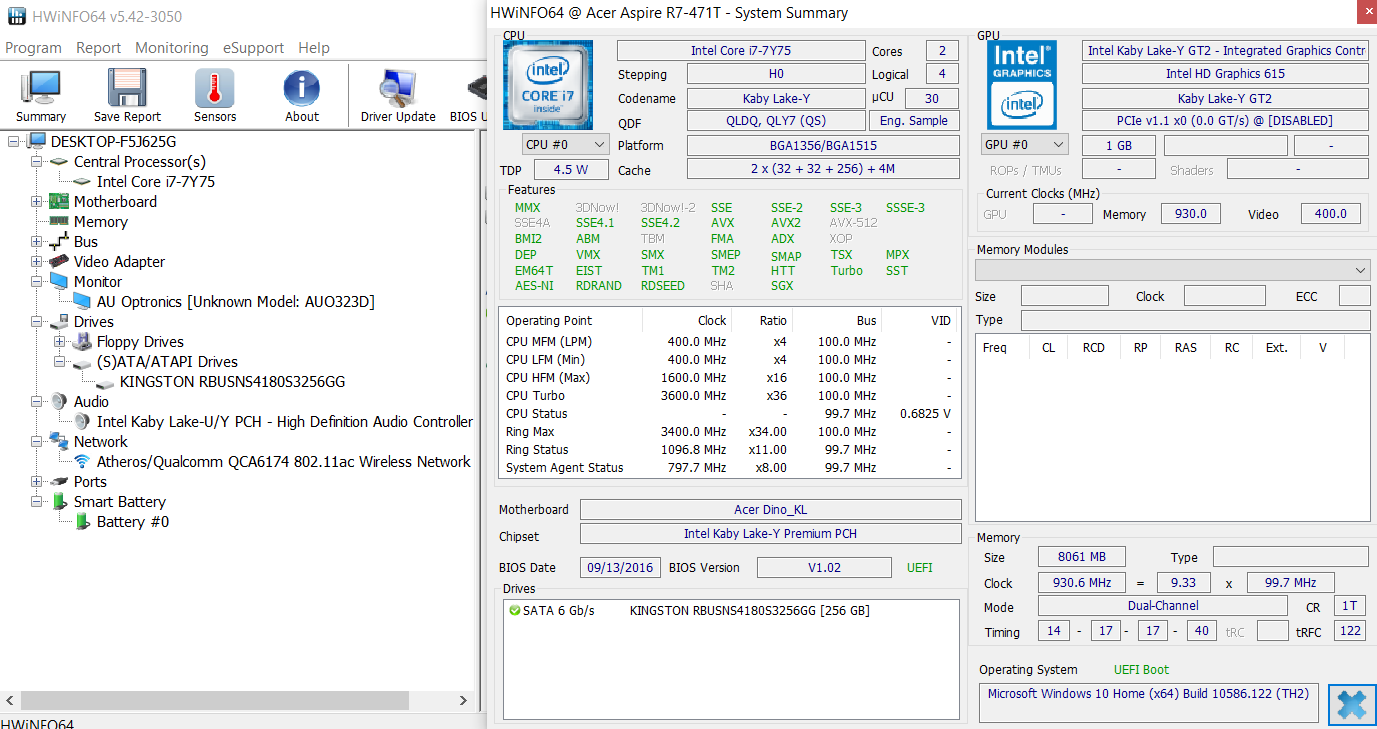The width and height of the screenshot is (1377, 729).
Task: Open the eSupport menu
Action: point(253,48)
